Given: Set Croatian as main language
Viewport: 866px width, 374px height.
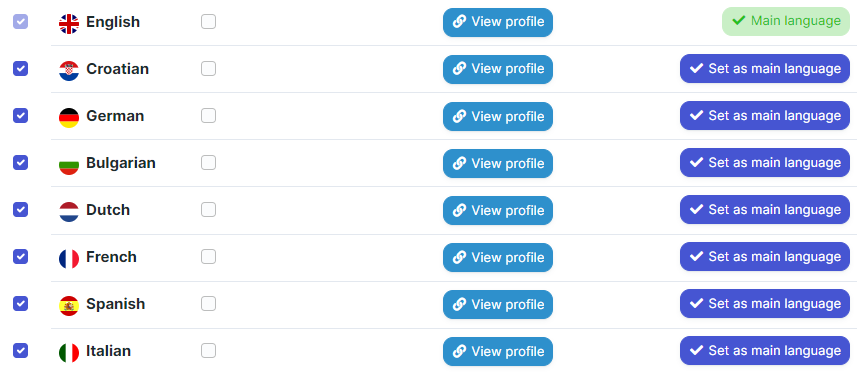Looking at the screenshot, I should tap(764, 69).
